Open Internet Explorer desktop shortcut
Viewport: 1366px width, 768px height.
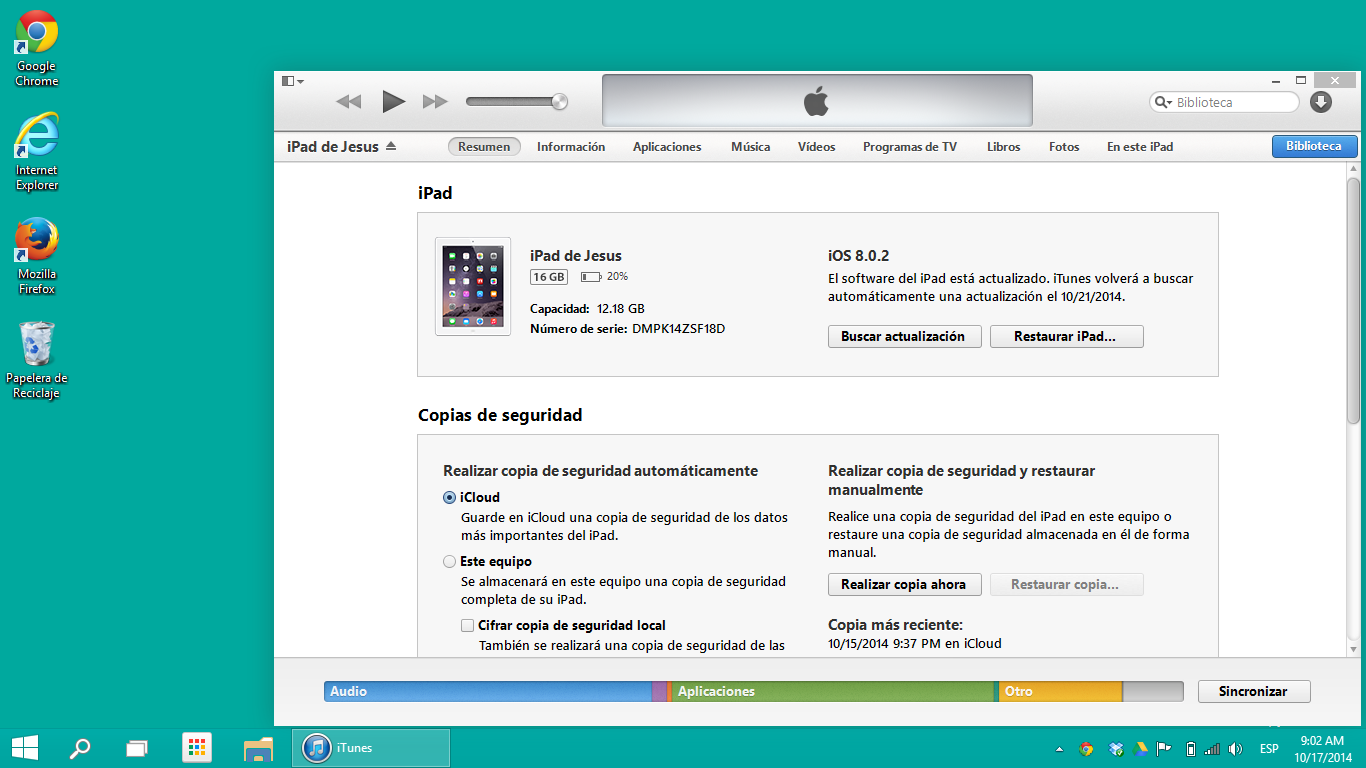[37, 152]
